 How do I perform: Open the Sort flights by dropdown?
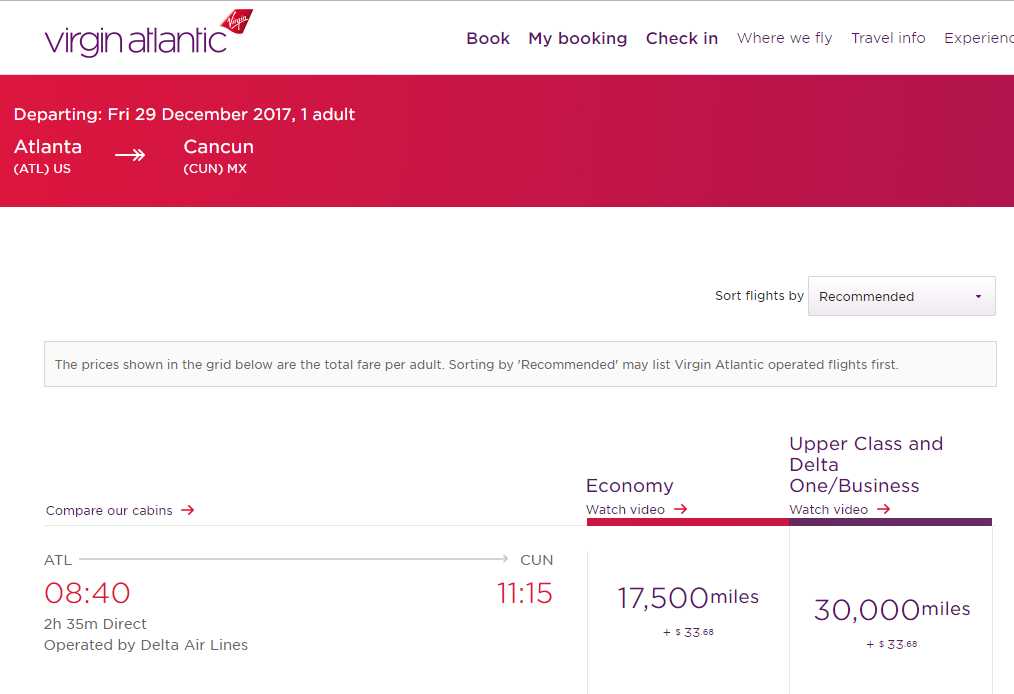[x=901, y=296]
